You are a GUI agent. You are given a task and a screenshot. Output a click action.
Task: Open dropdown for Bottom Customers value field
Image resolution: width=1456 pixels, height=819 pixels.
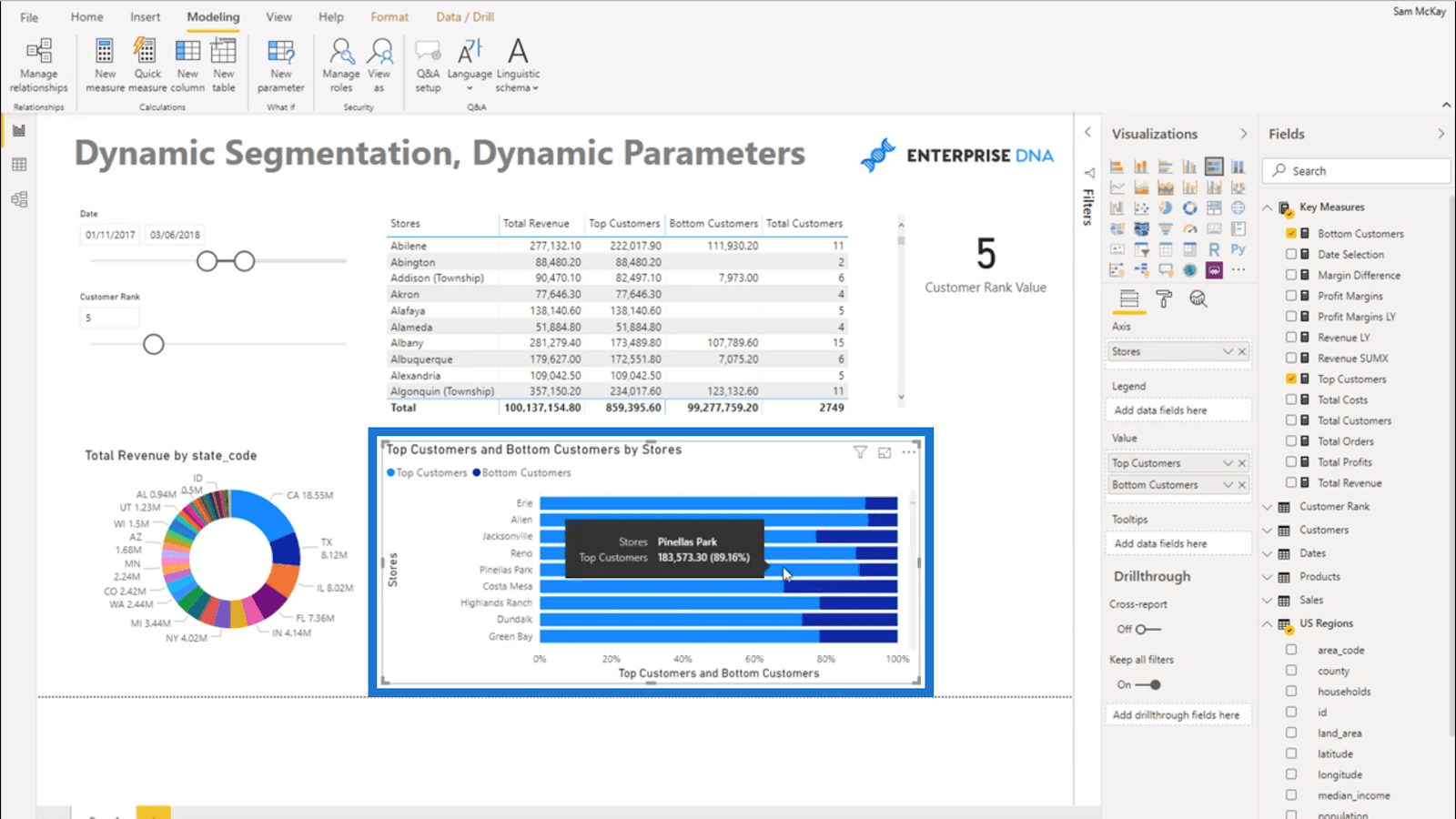click(1228, 485)
